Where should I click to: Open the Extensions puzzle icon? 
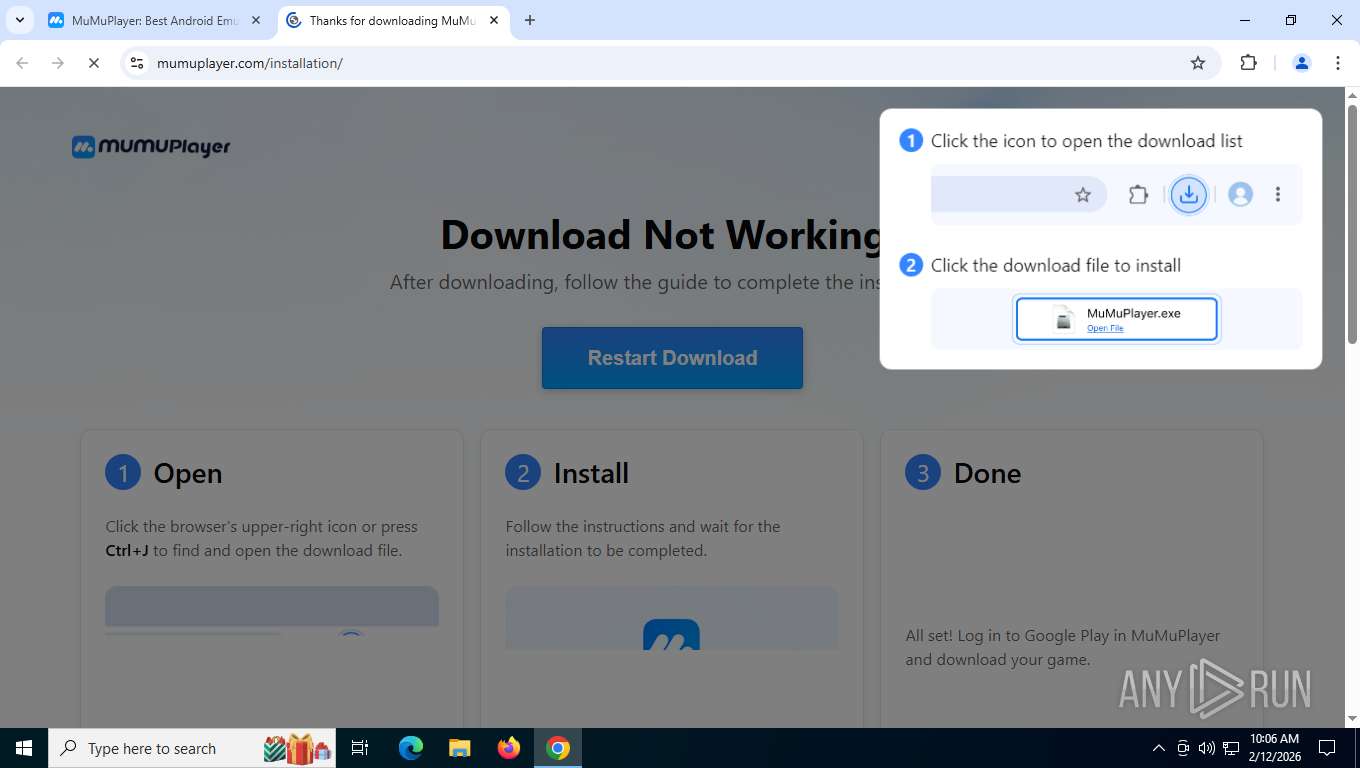(1248, 63)
